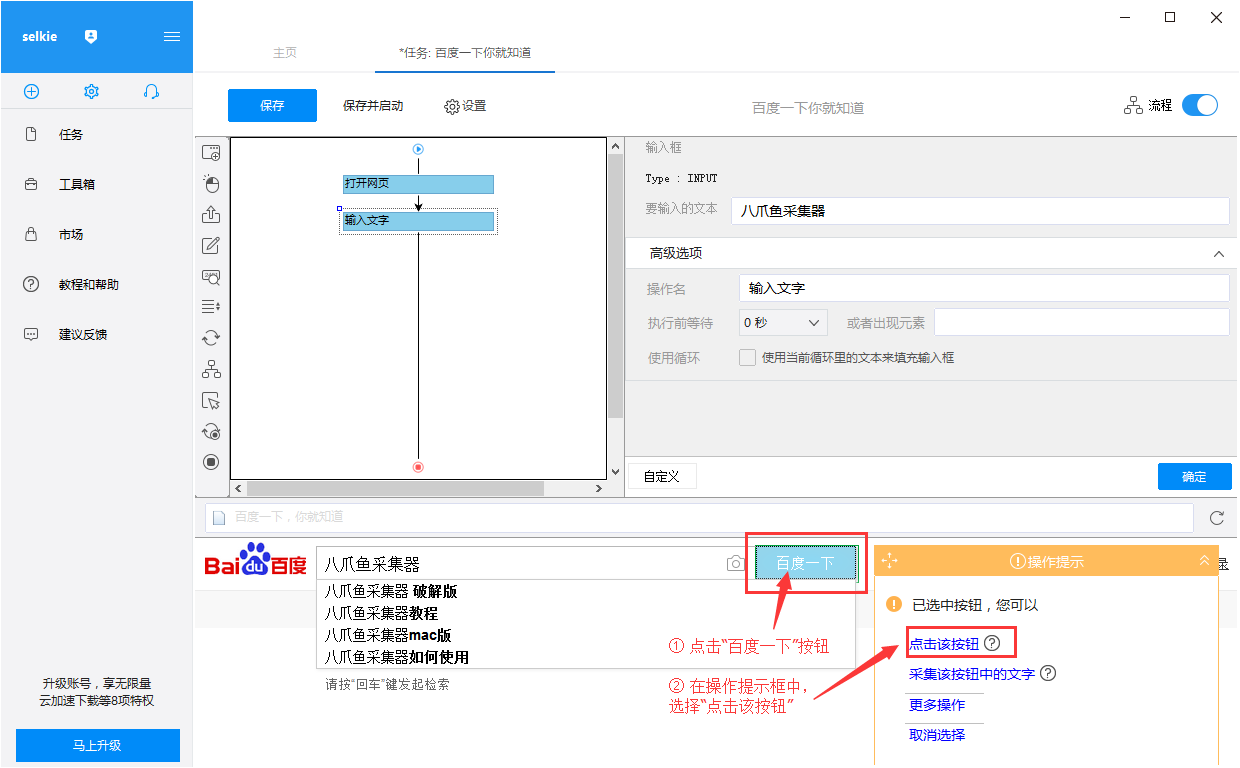Click the 要输入的文本 input field
Screen dimensions: 1240x768
point(980,211)
